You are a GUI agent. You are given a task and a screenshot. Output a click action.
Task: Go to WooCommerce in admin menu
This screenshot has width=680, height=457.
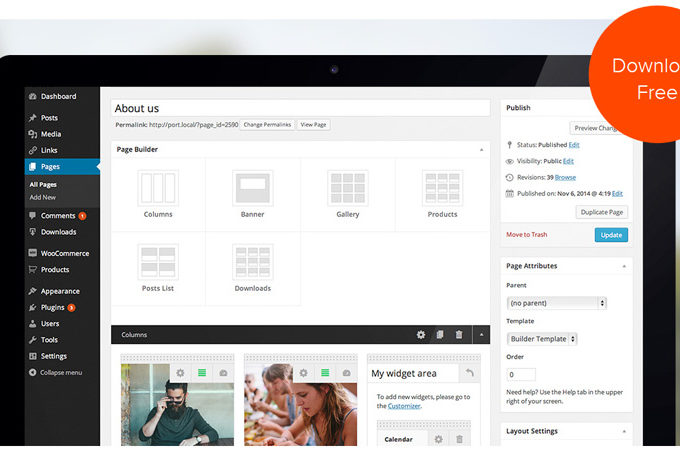click(x=64, y=253)
